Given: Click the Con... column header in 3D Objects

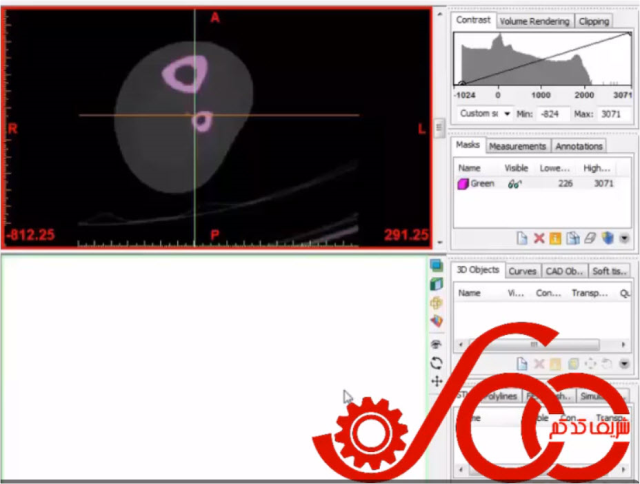Looking at the screenshot, I should click(x=548, y=293).
